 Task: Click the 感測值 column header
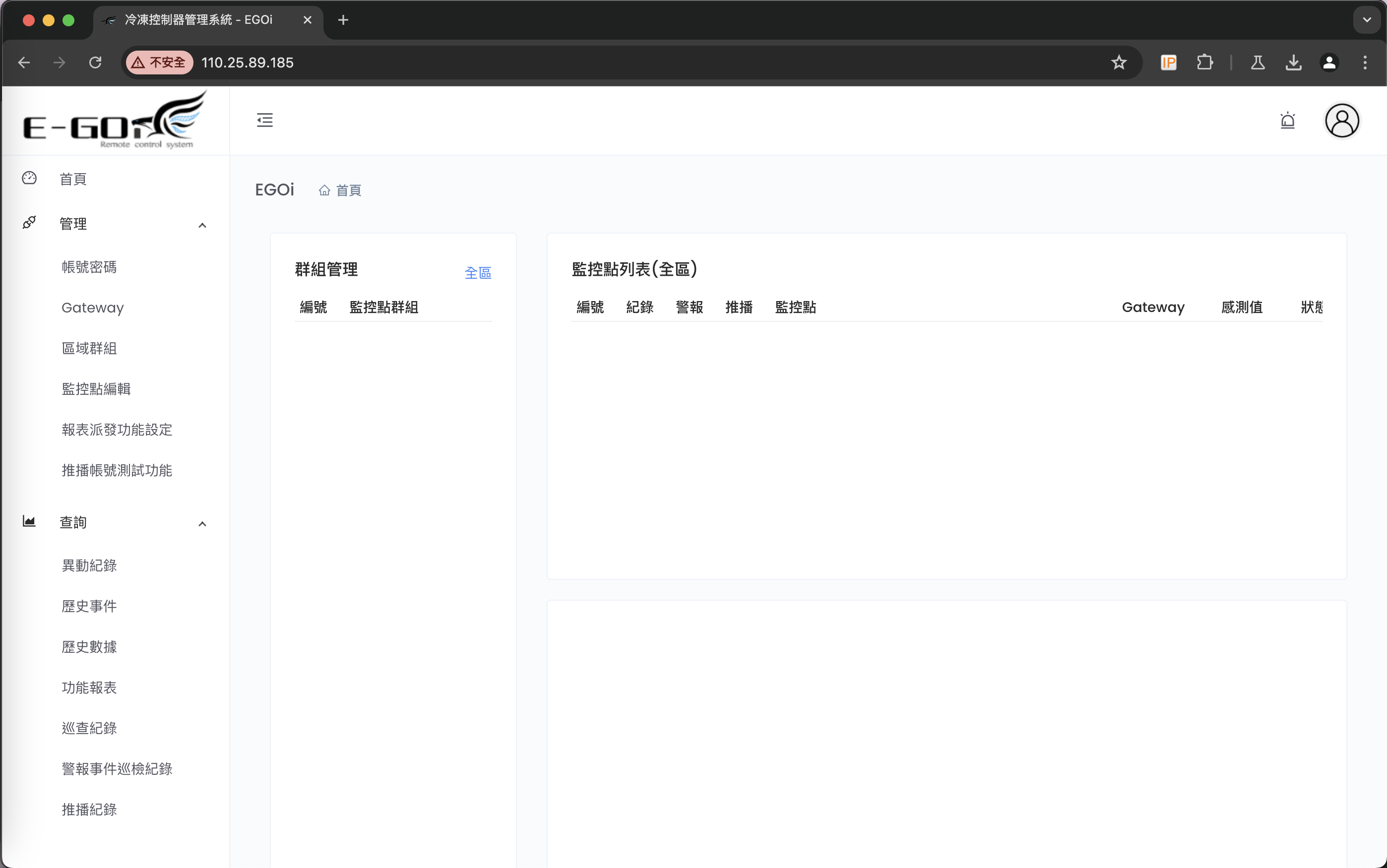[x=1241, y=307]
